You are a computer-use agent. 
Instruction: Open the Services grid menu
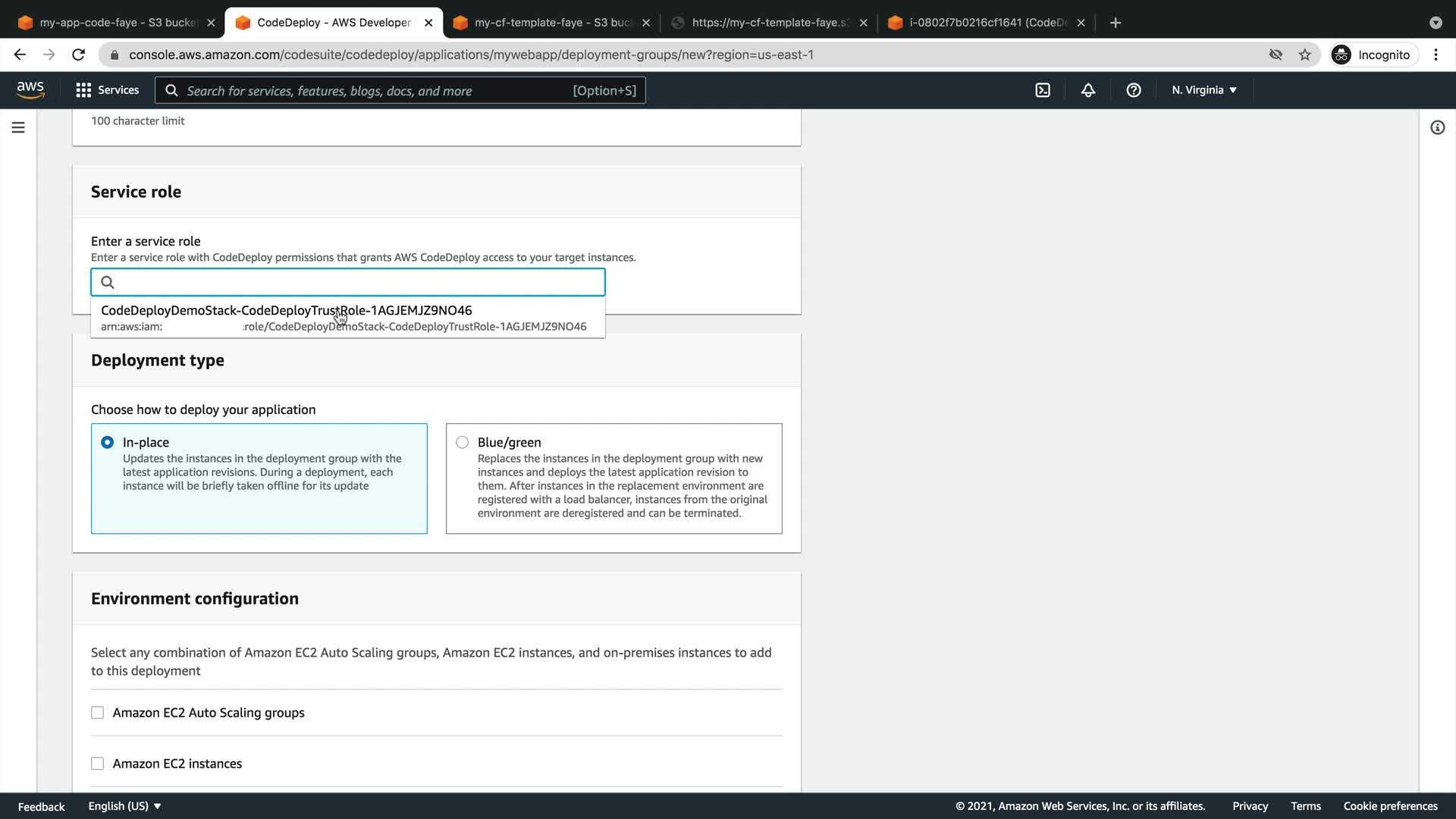pos(107,90)
